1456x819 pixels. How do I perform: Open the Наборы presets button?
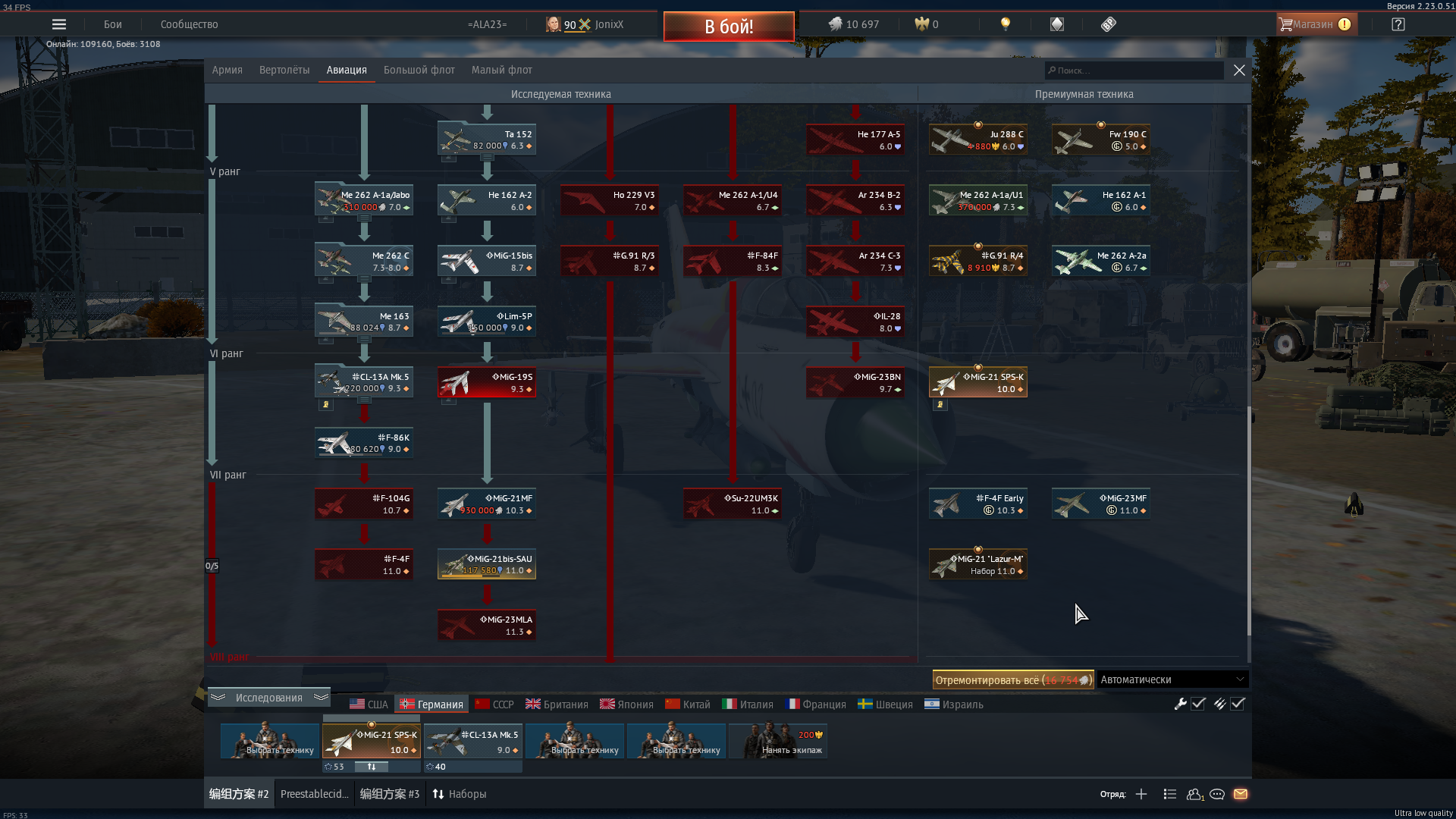(460, 794)
